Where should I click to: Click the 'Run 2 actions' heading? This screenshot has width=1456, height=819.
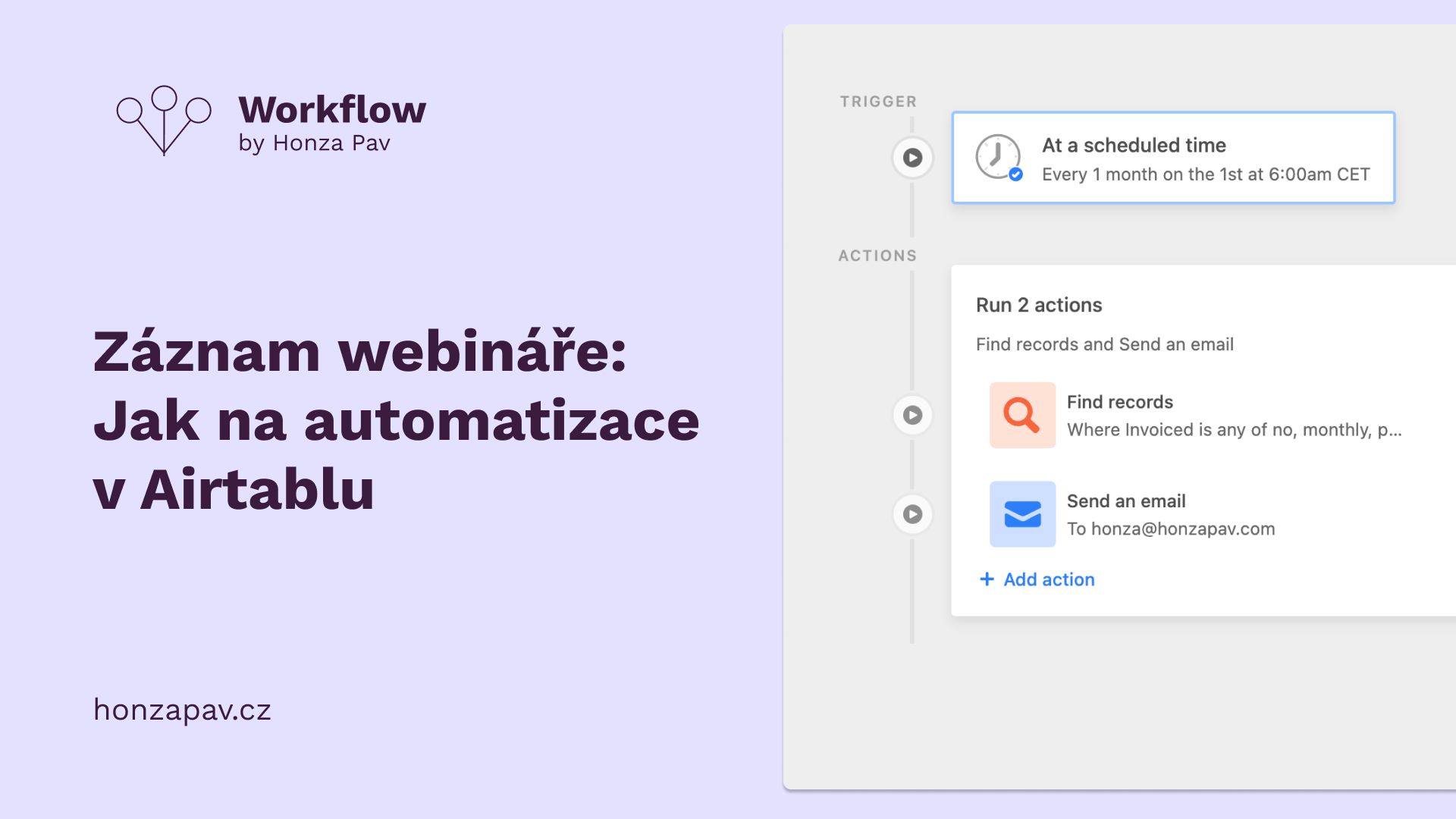[x=1039, y=305]
